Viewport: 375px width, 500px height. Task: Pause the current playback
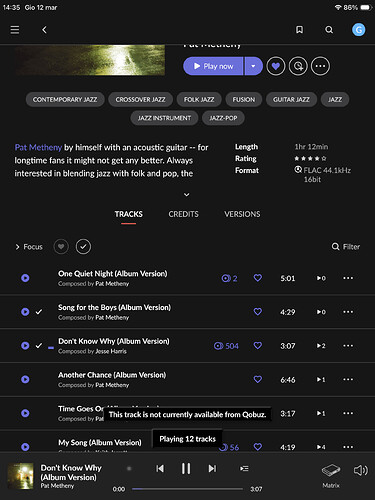tap(186, 469)
